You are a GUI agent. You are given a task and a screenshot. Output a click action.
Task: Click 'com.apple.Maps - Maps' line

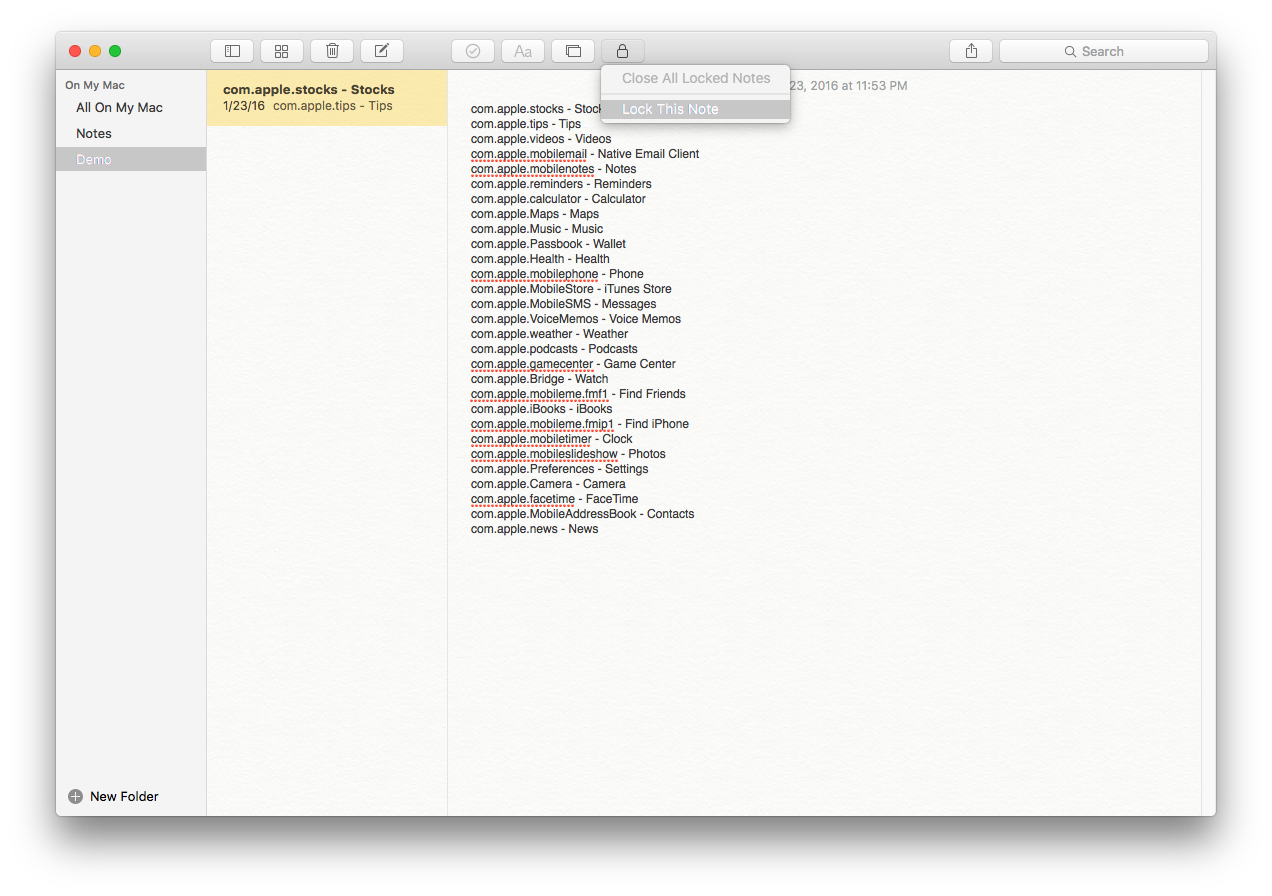click(535, 214)
